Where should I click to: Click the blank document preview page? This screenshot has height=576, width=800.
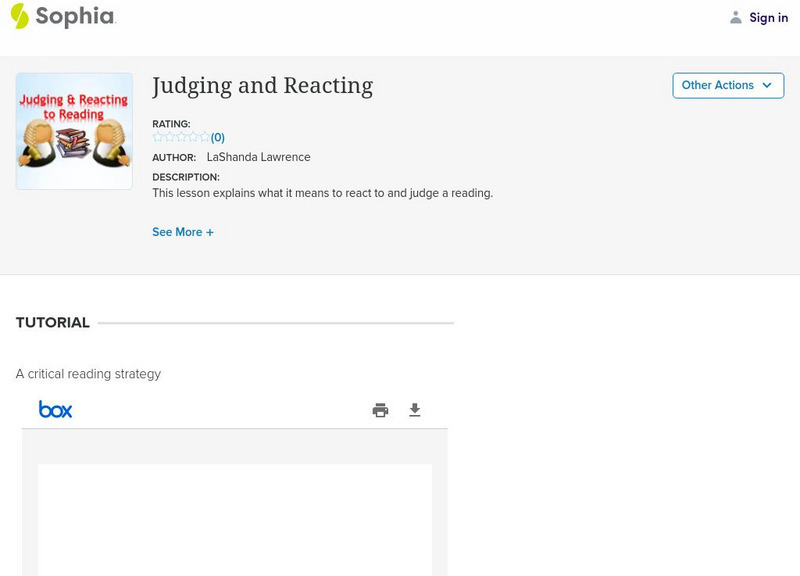235,518
